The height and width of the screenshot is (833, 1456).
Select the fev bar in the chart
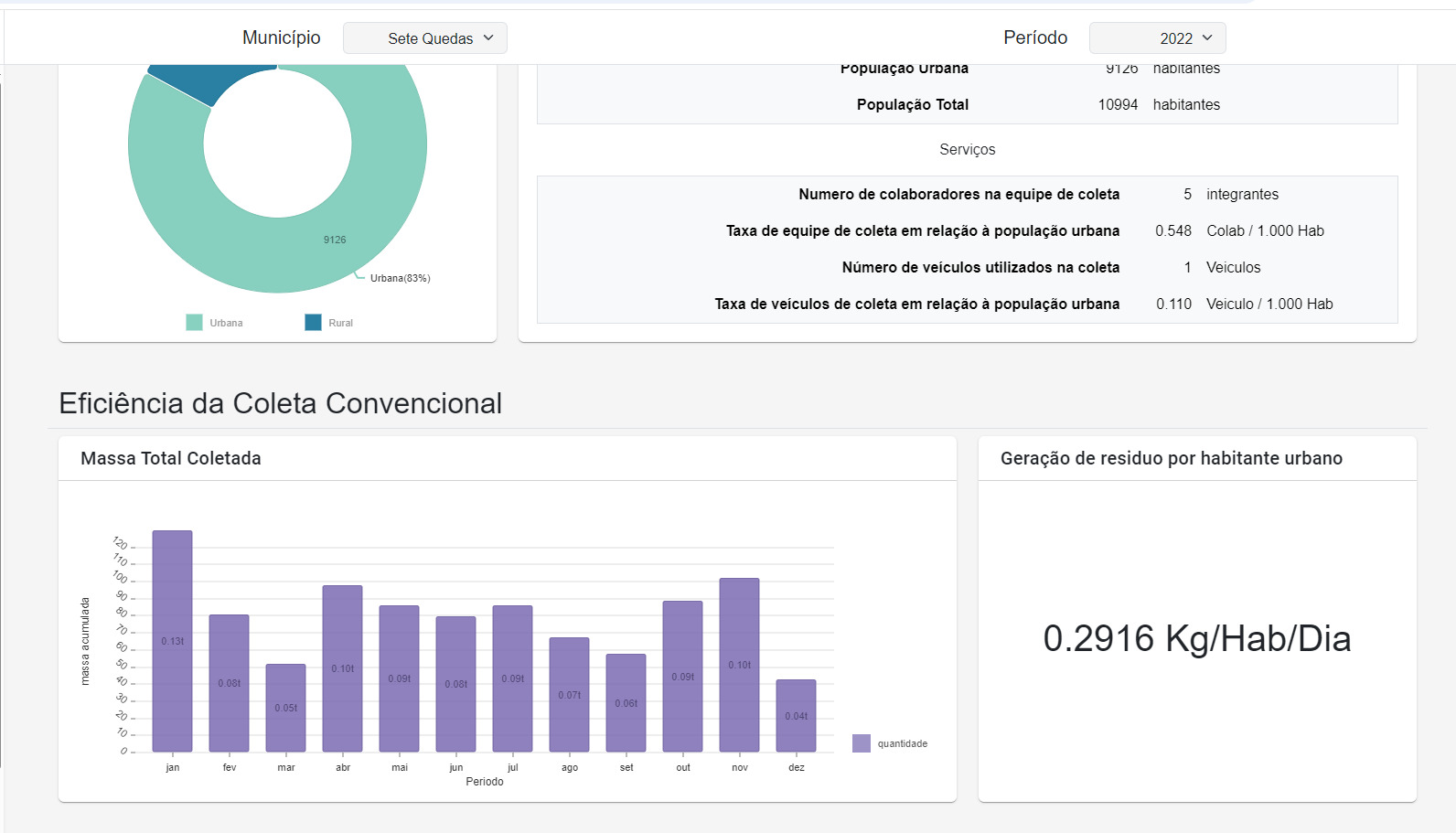click(229, 682)
